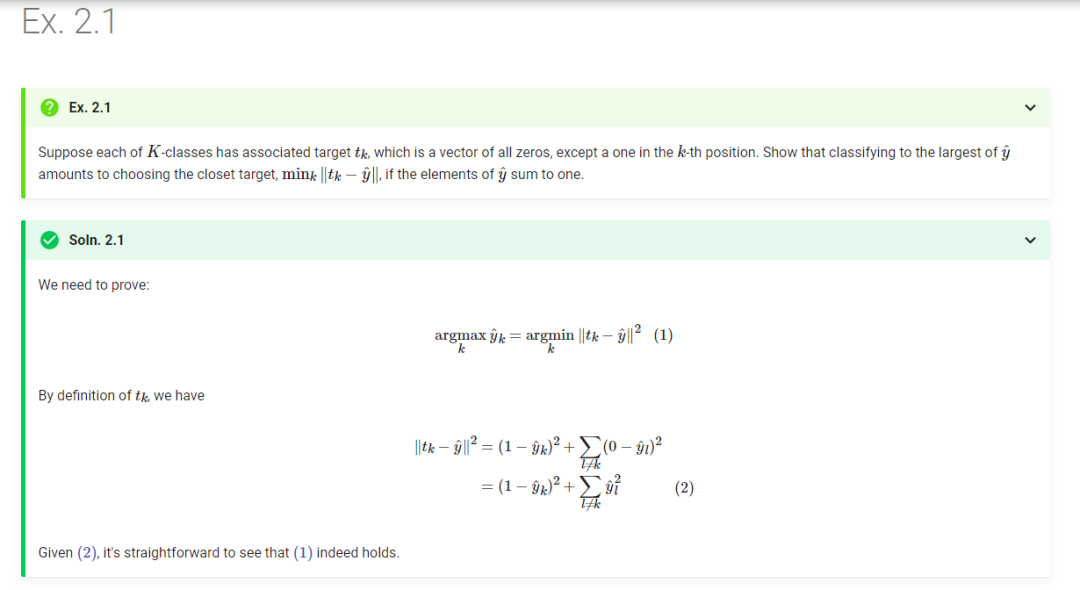This screenshot has height=590, width=1080.
Task: Click the (1) number beside the argmax equation
Action: [x=663, y=336]
